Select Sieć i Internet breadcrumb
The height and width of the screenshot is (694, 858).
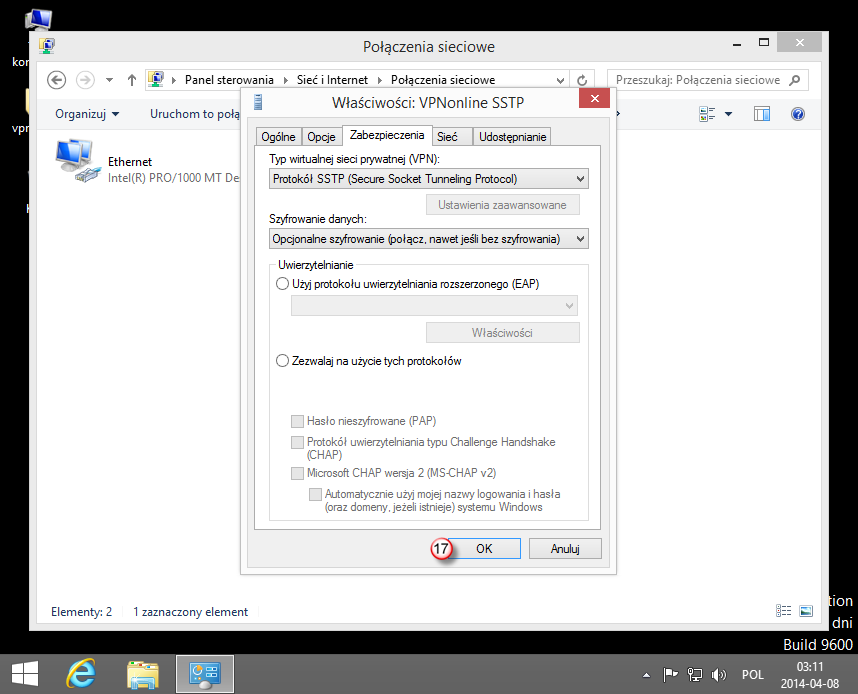[332, 80]
